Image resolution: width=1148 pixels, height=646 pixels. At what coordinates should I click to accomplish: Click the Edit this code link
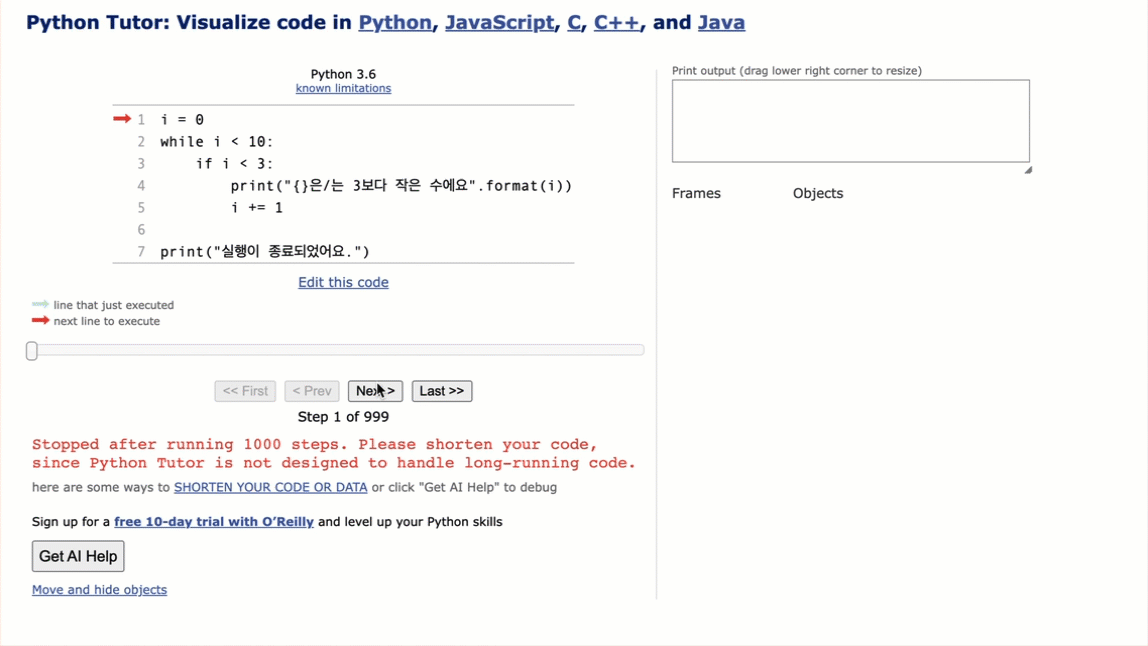[343, 283]
